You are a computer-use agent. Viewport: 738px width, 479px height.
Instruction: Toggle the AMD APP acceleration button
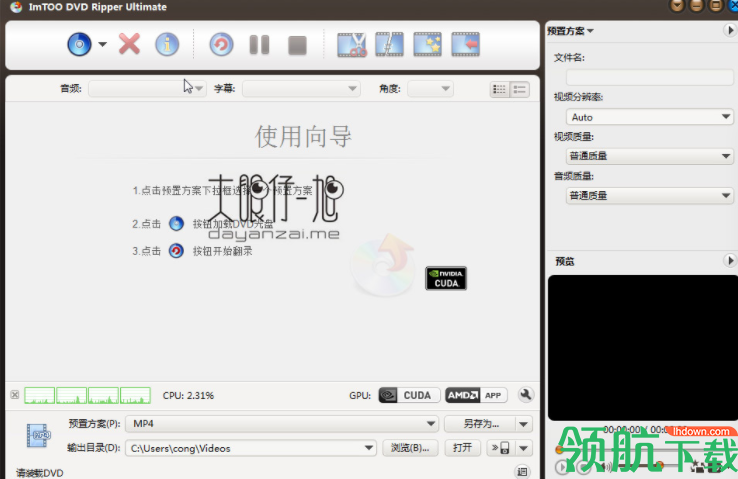coord(476,395)
